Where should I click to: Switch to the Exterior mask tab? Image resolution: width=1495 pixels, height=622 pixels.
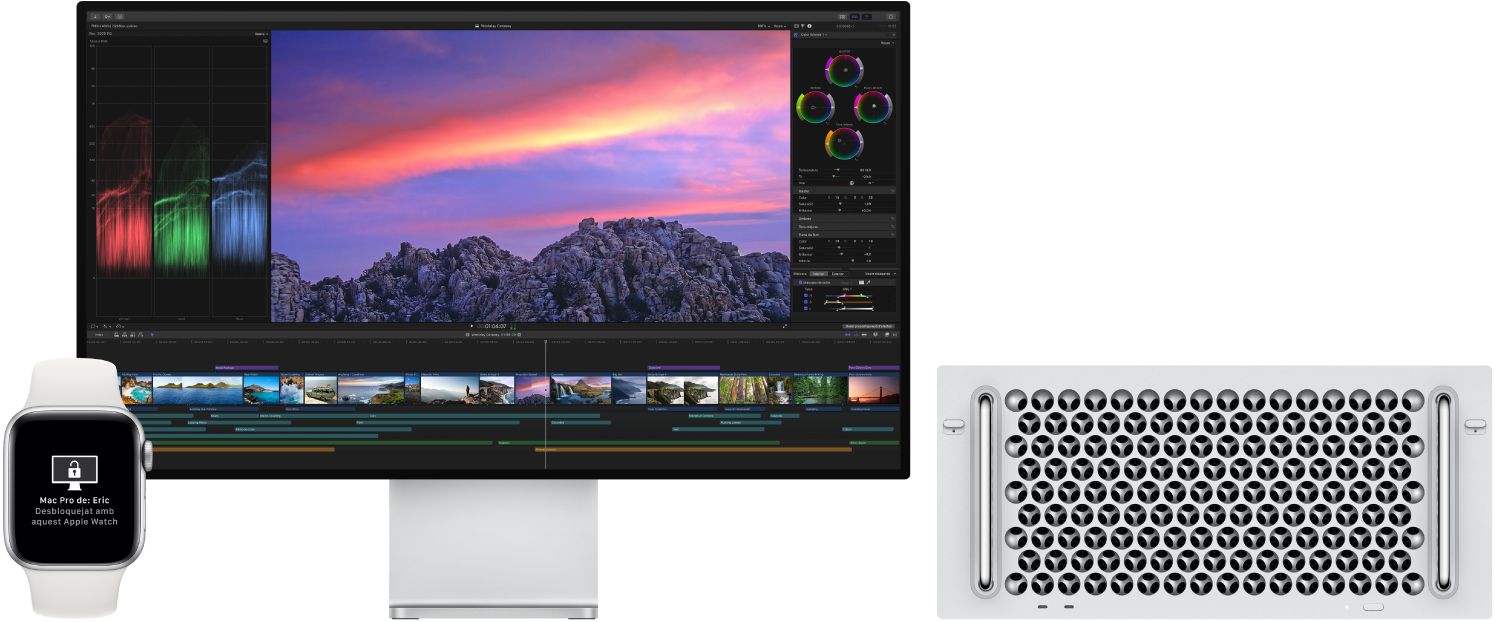838,274
